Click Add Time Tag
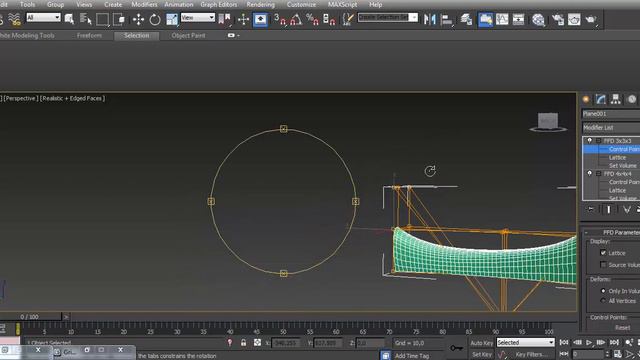 click(x=411, y=356)
